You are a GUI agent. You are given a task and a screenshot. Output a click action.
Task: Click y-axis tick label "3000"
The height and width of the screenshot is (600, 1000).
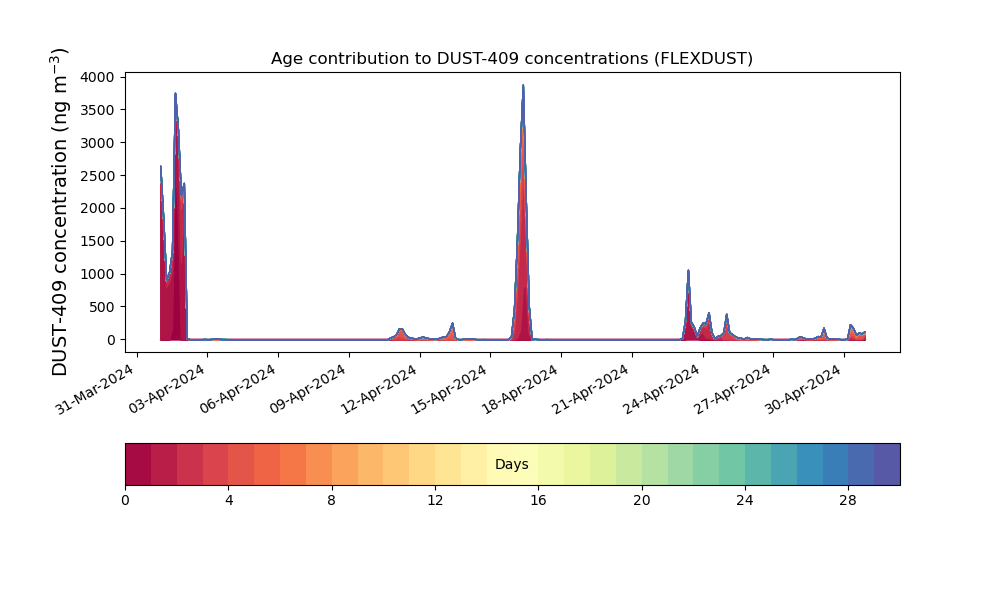pyautogui.click(x=98, y=143)
